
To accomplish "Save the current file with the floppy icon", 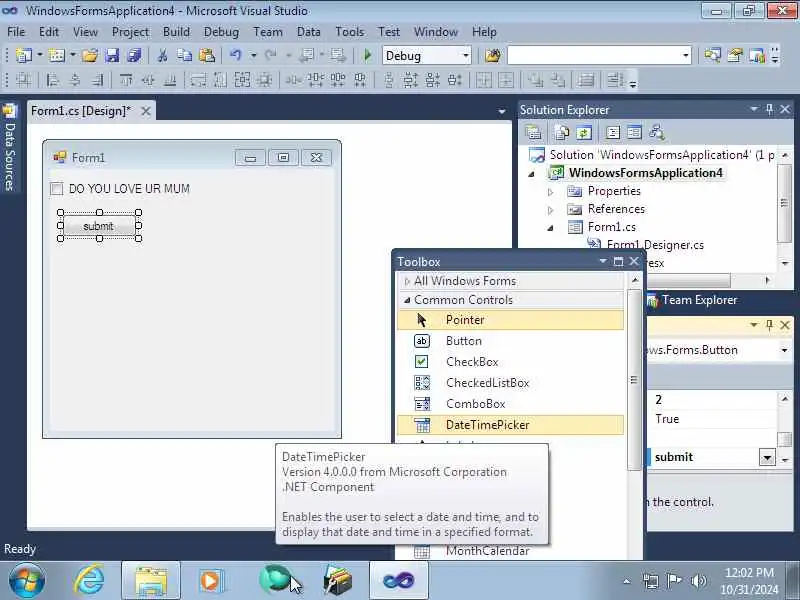I will [112, 55].
